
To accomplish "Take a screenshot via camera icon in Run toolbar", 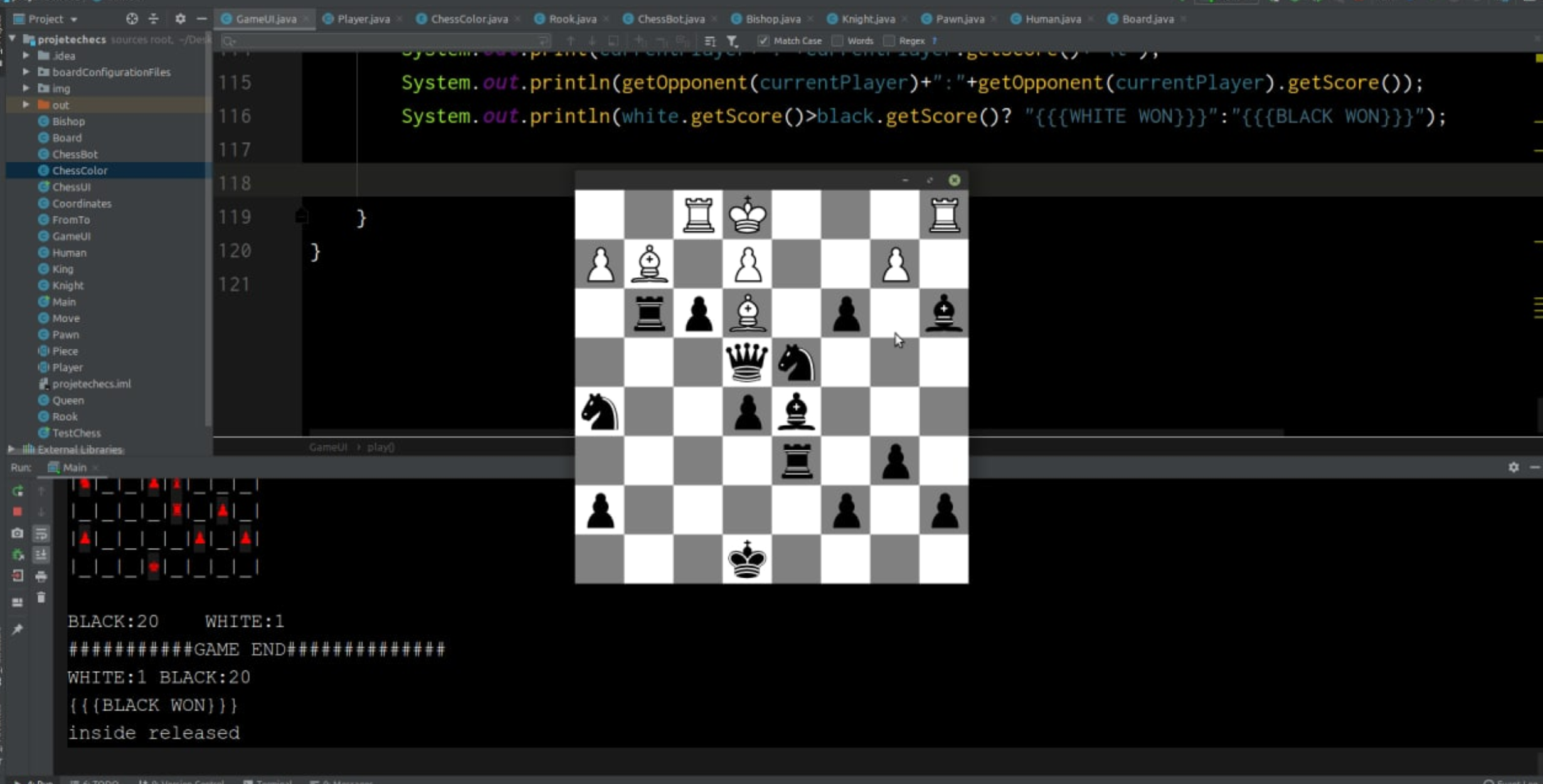I will point(18,533).
